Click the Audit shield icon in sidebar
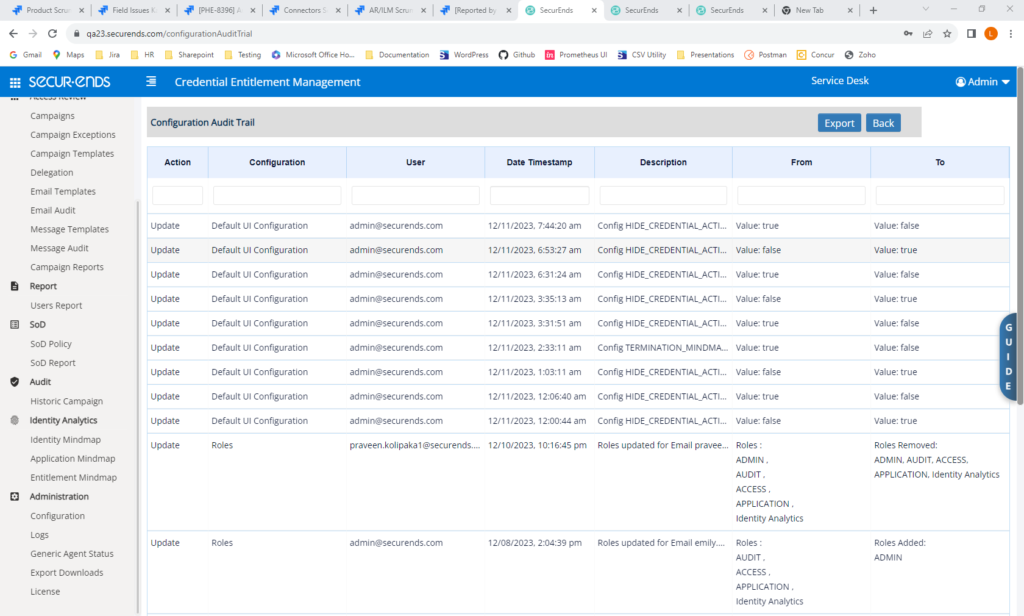 (14, 382)
